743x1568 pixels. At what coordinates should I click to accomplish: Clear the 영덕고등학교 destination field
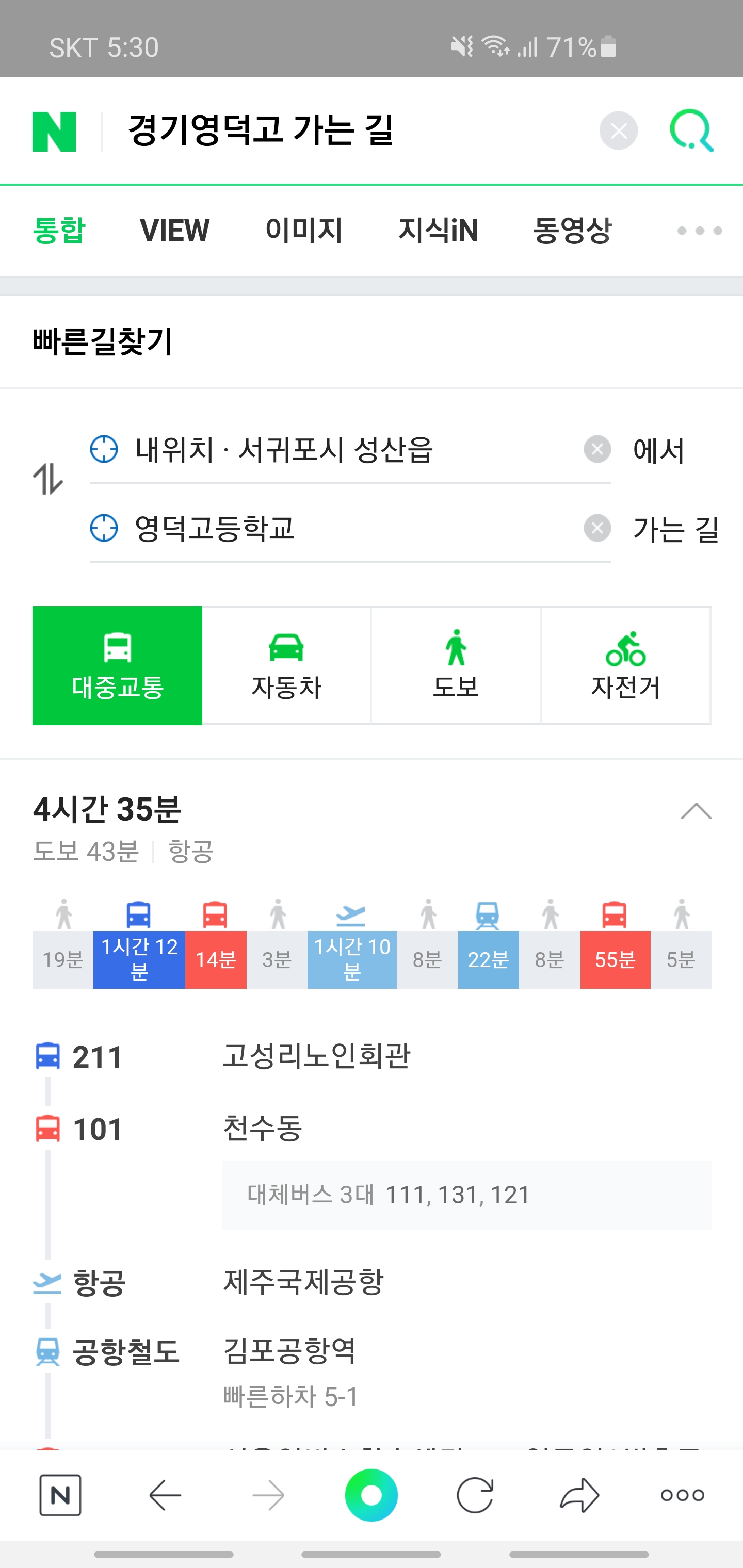coord(597,528)
